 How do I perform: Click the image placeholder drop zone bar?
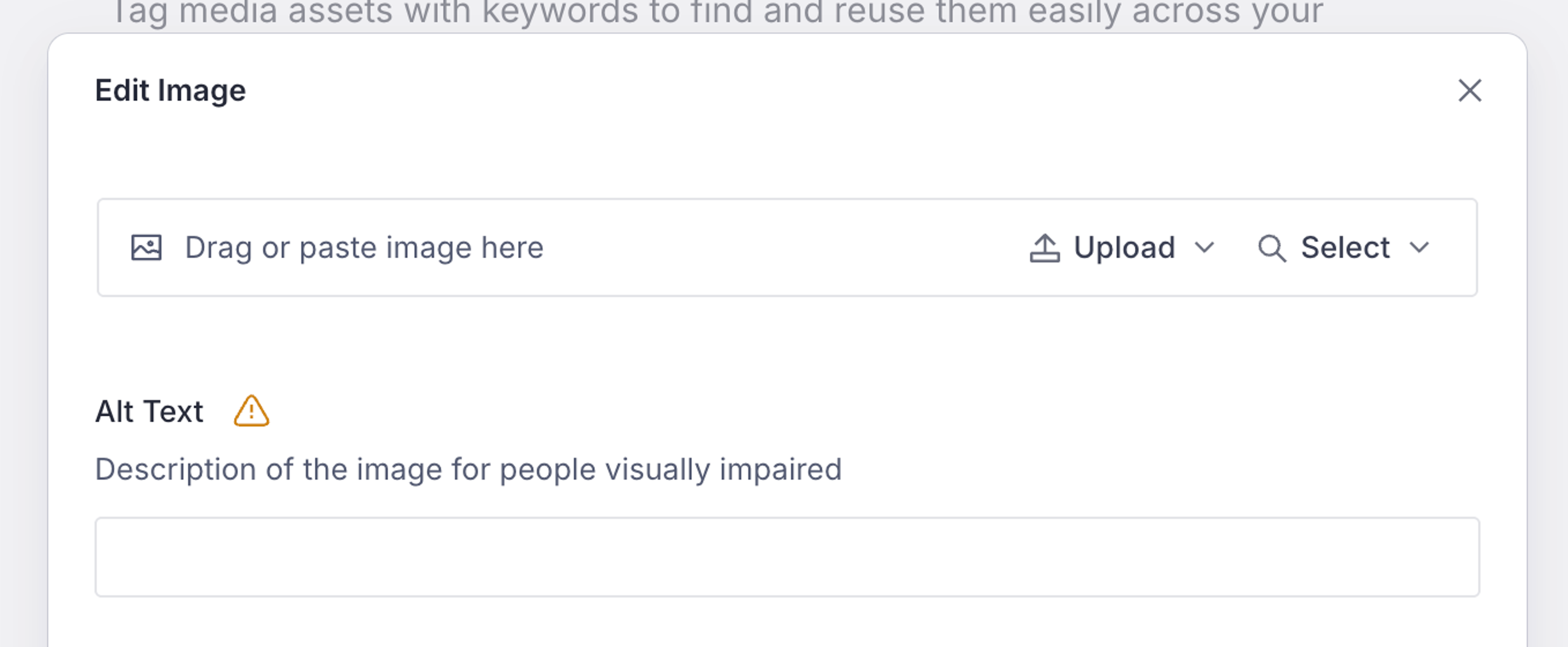coord(609,247)
